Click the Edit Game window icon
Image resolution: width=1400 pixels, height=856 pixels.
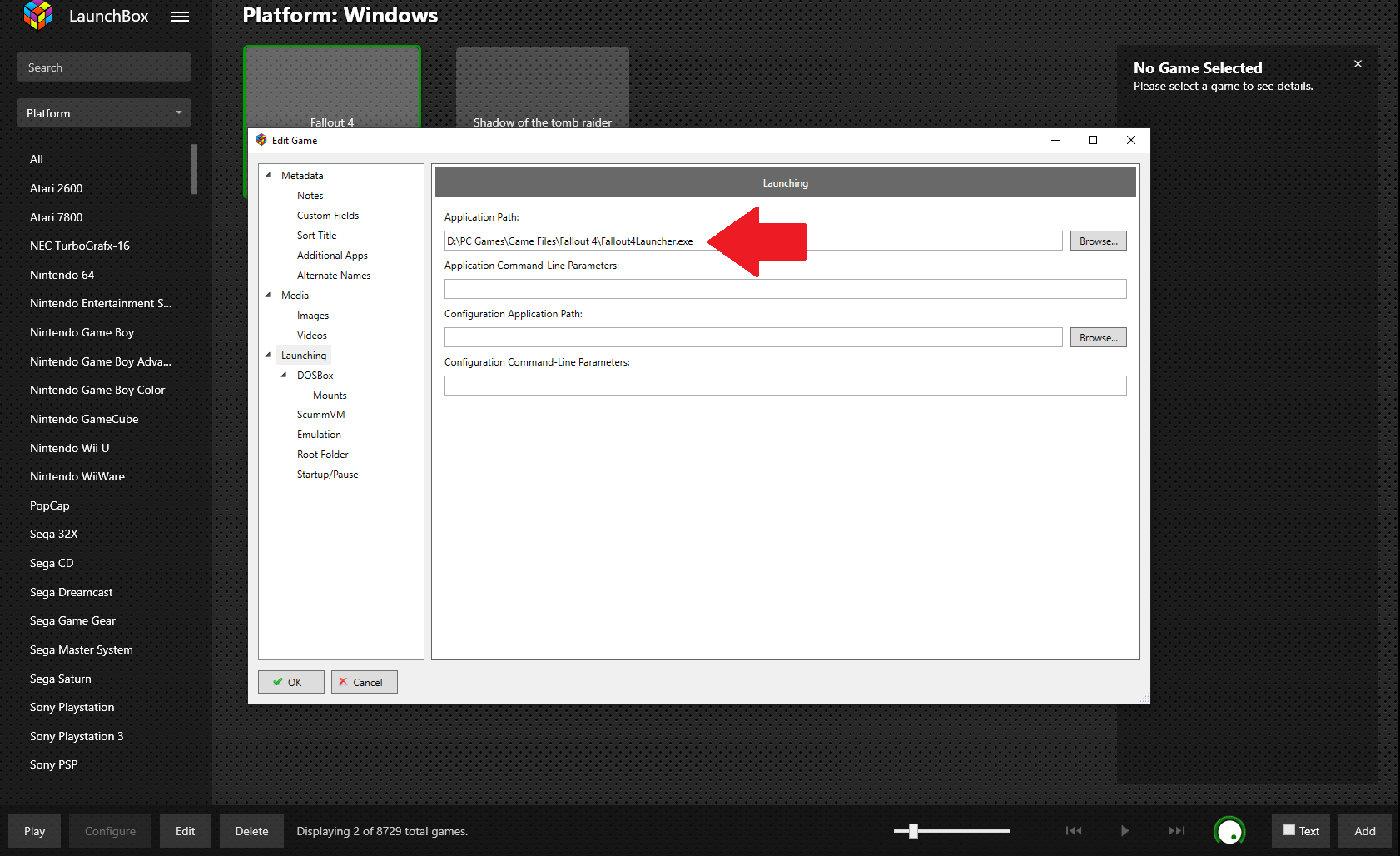(261, 140)
